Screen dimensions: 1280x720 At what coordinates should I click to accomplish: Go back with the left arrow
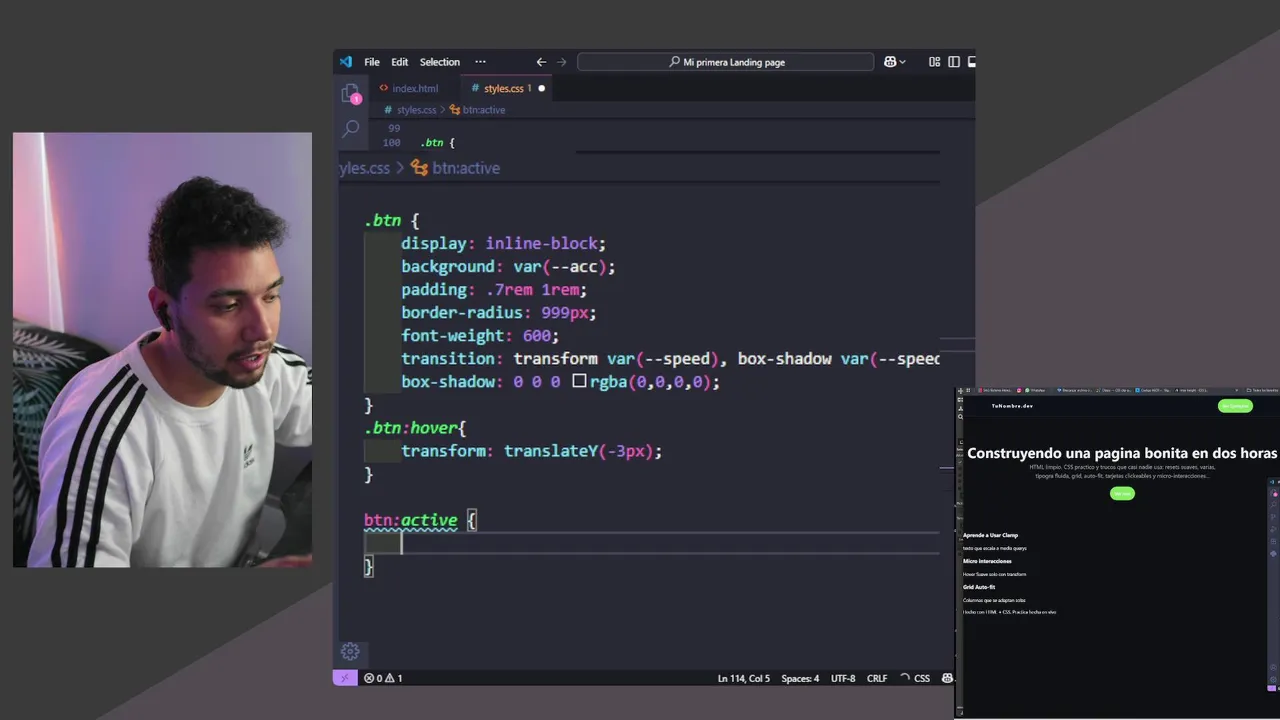[541, 62]
